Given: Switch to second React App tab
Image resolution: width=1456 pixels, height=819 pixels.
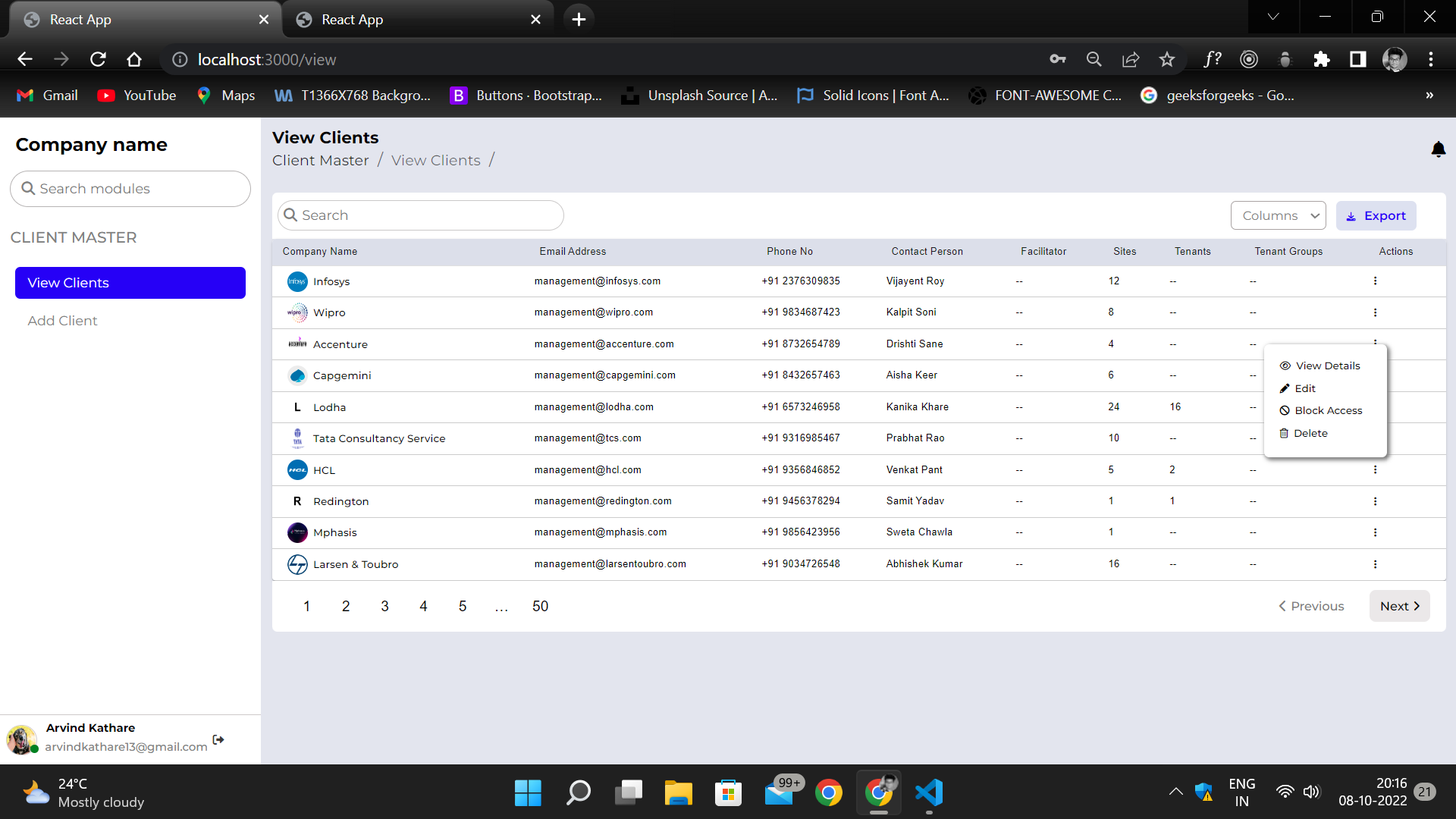Looking at the screenshot, I should coord(417,20).
